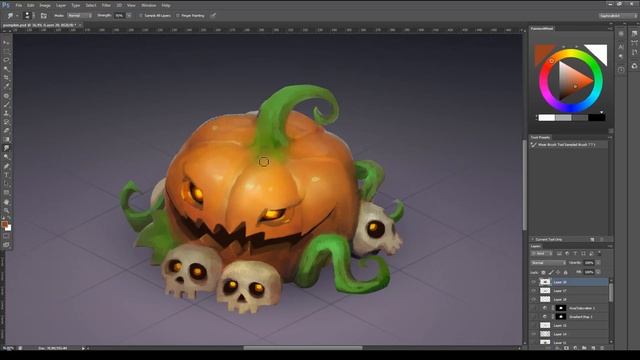Click the Strength value field
The image size is (640, 360).
click(120, 16)
